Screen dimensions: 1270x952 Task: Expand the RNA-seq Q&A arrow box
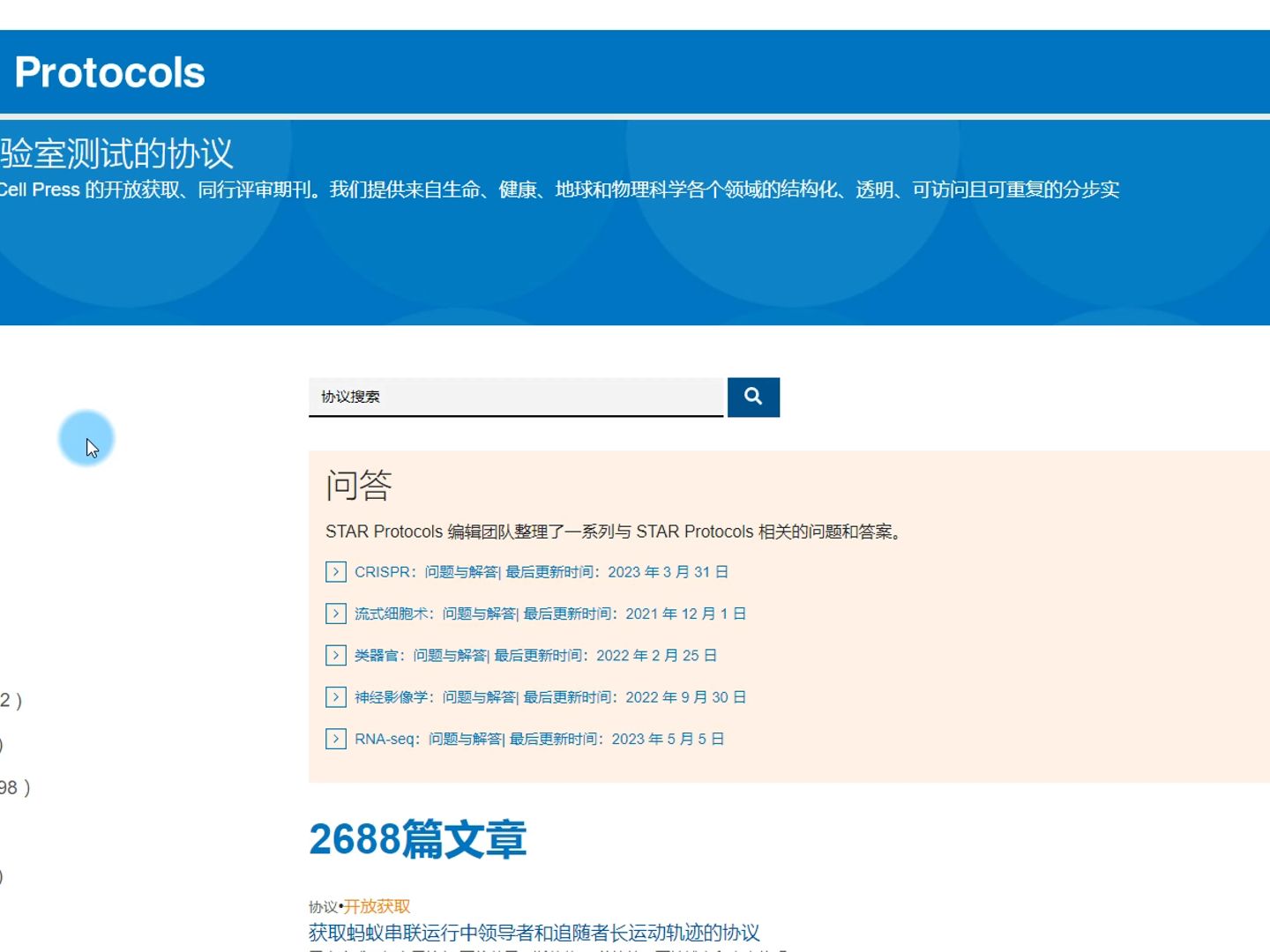pos(336,739)
